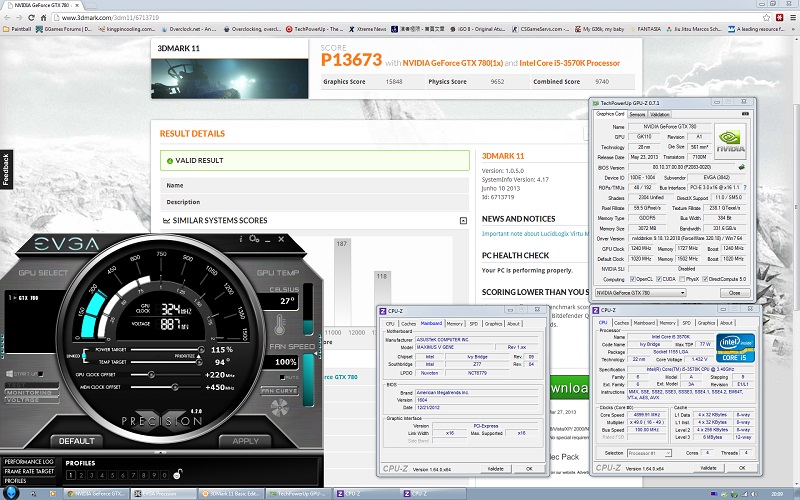The height and width of the screenshot is (500, 800).
Task: Select profile slot 1 in Precision
Action: pyautogui.click(x=70, y=475)
